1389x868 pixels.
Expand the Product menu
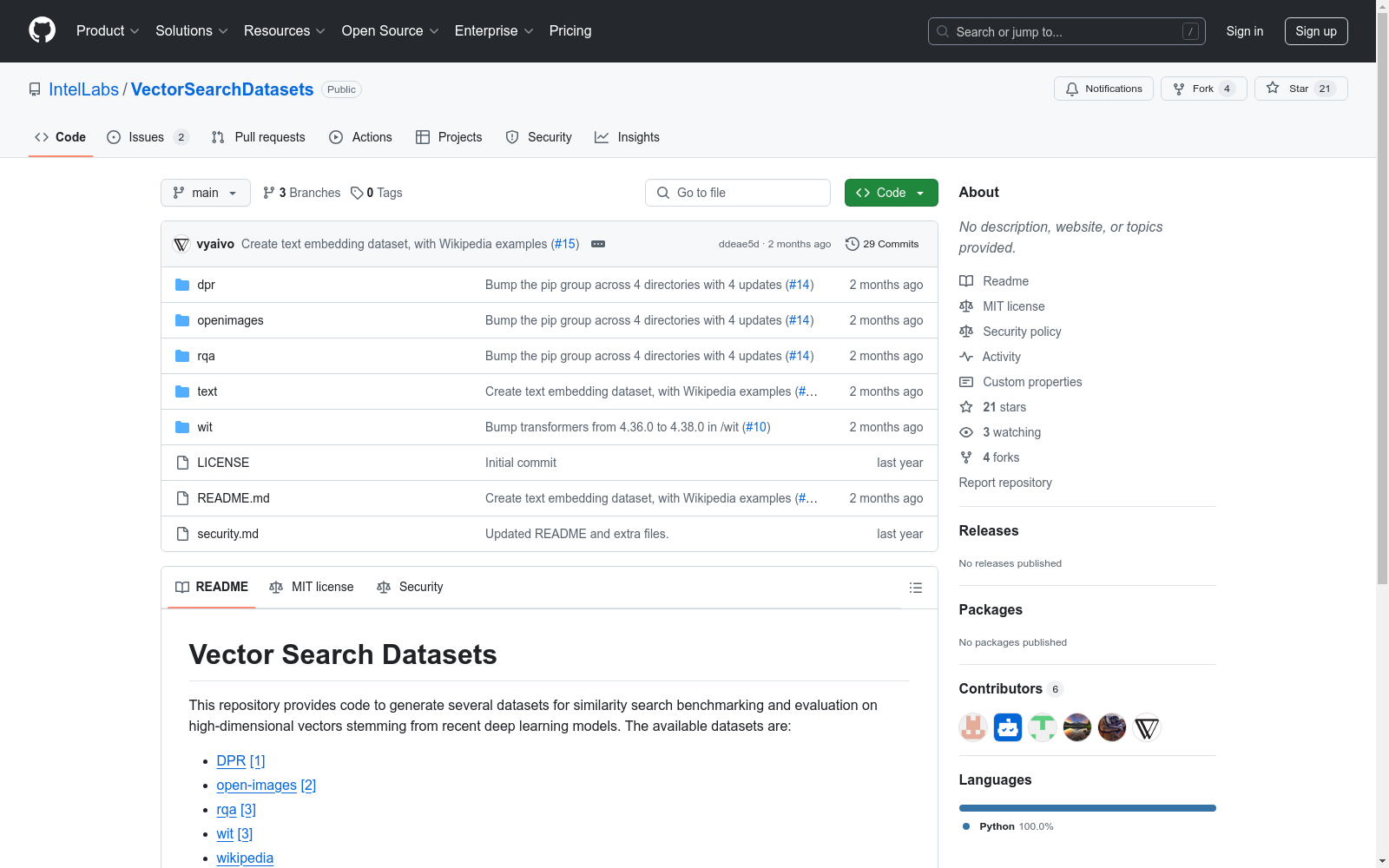(108, 31)
